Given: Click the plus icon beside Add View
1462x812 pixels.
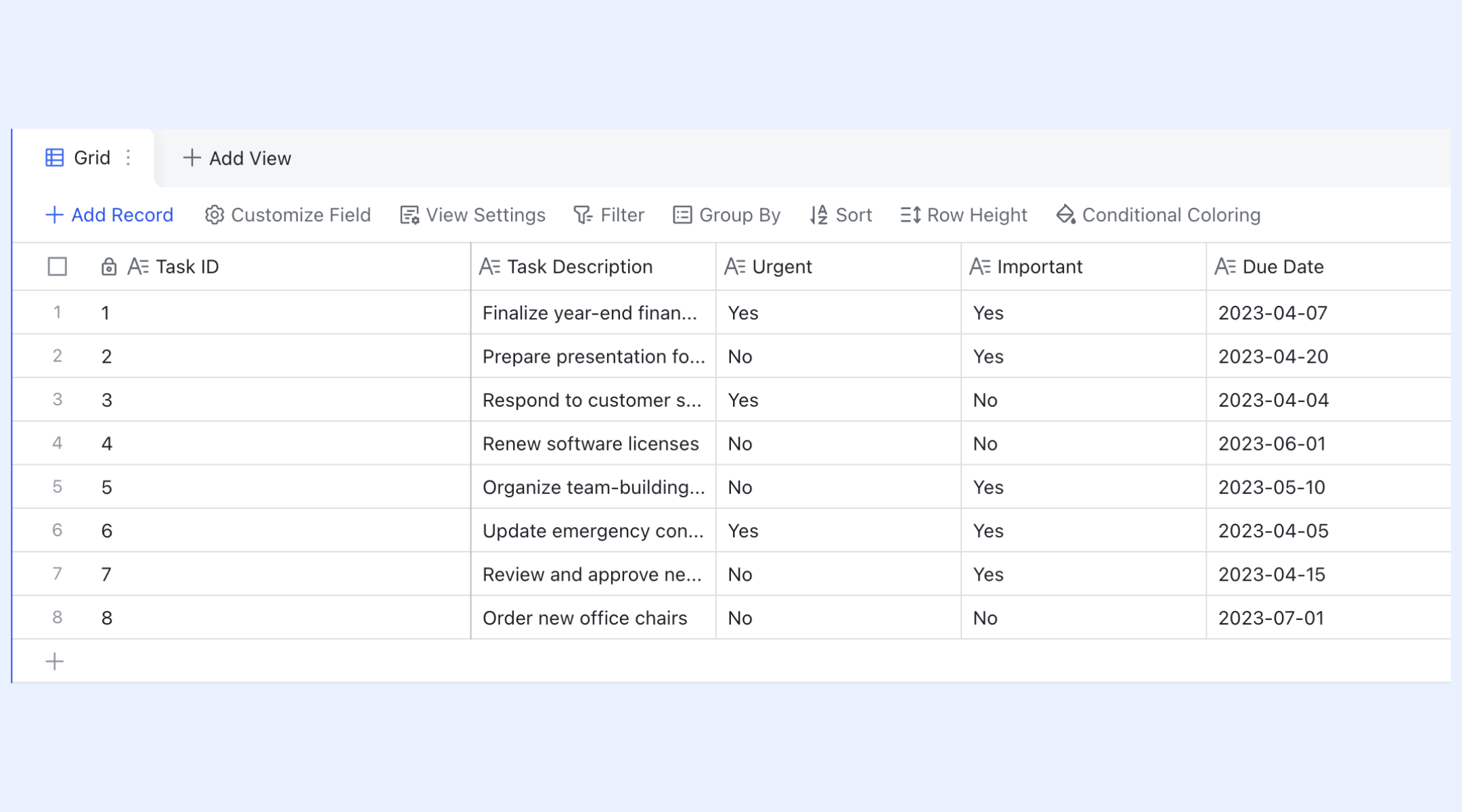Looking at the screenshot, I should click(x=192, y=158).
